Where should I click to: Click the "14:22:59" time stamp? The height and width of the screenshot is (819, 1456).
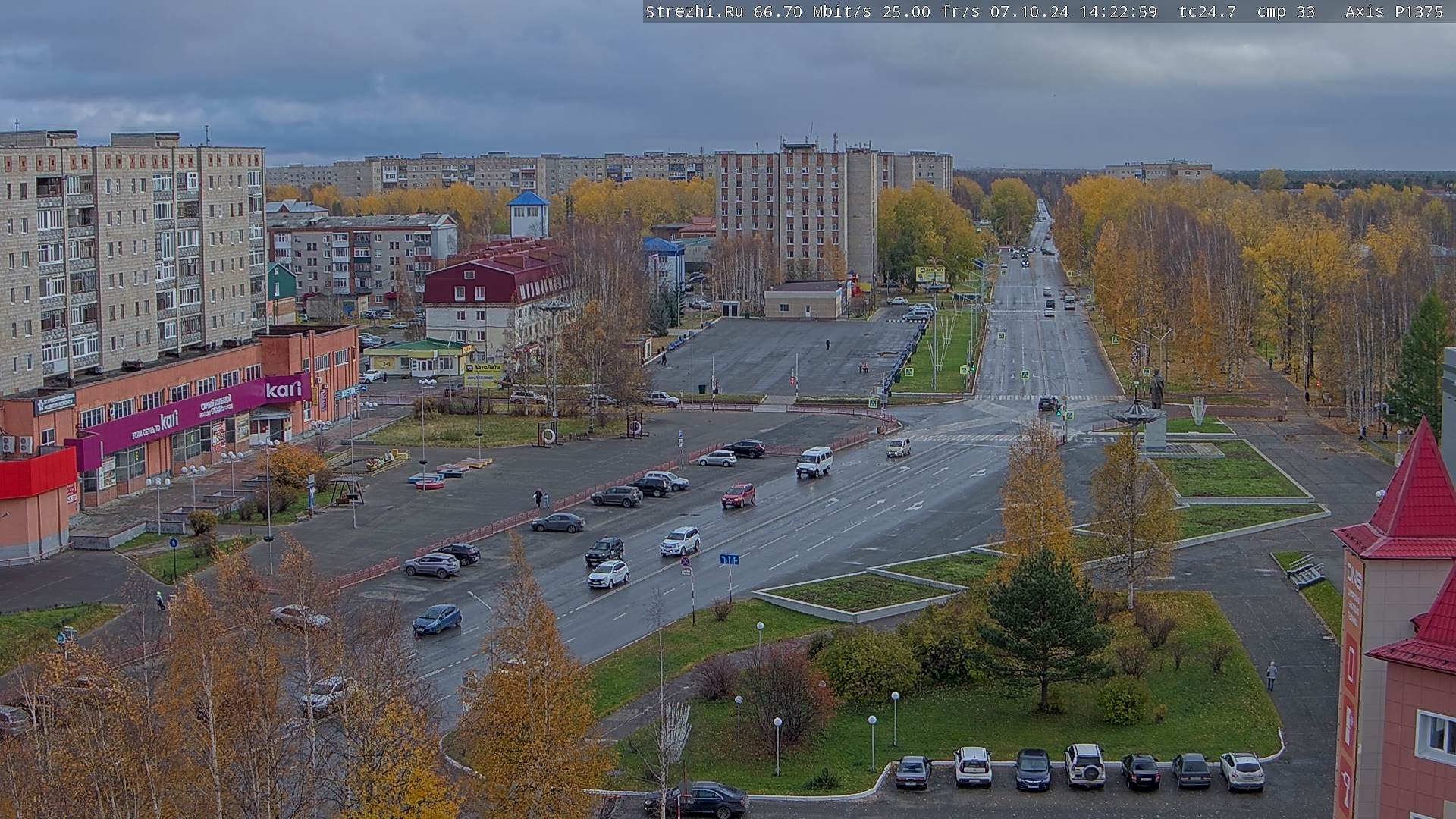coord(1117,11)
